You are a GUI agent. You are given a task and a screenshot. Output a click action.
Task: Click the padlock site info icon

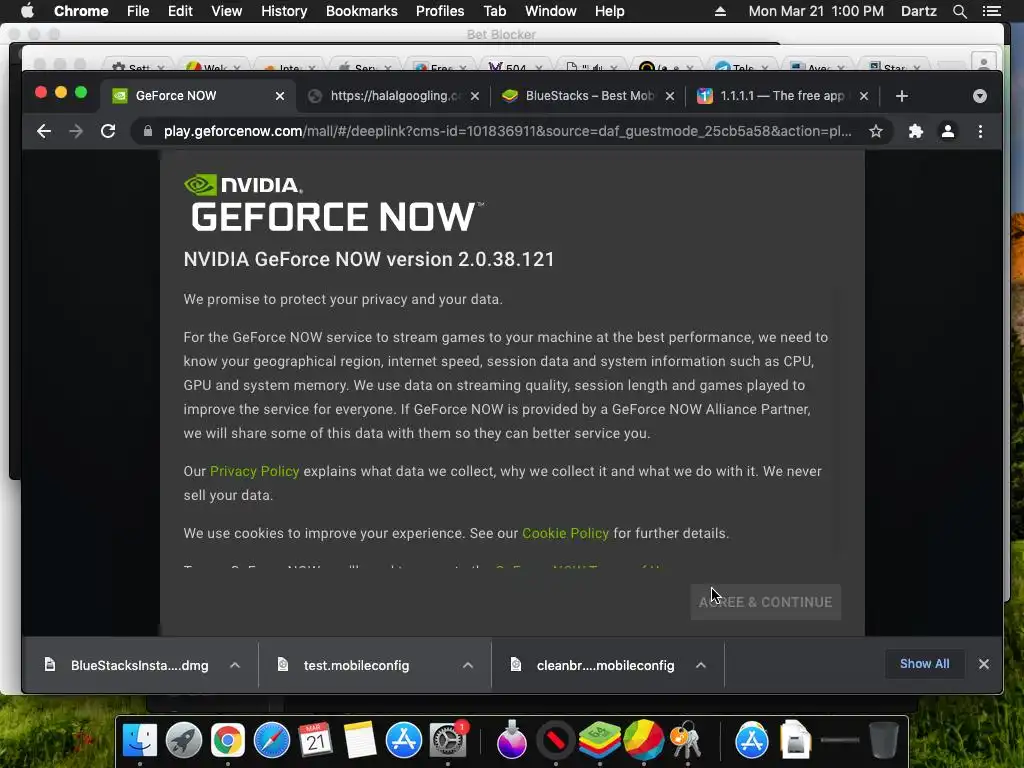tap(148, 131)
